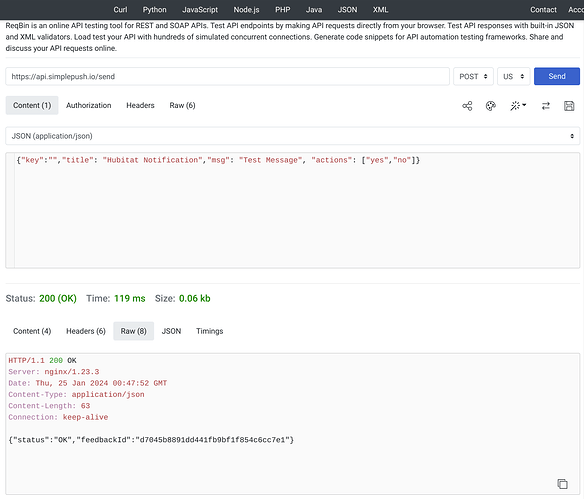Open the US region dropdown
Screen dimensions: 584x499
[513, 76]
